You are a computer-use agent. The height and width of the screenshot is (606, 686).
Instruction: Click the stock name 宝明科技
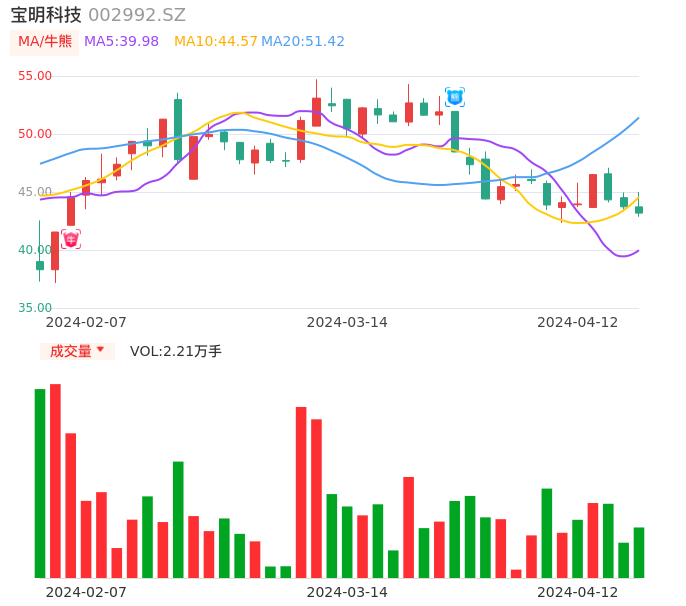(x=46, y=15)
